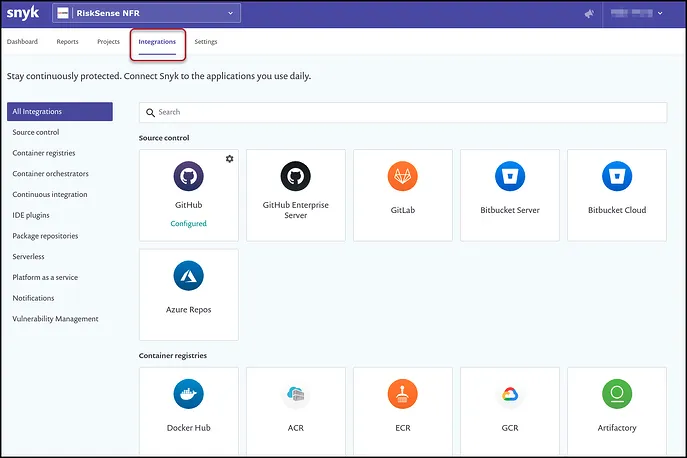Open the Serverless category
The image size is (687, 458).
pyautogui.click(x=28, y=256)
